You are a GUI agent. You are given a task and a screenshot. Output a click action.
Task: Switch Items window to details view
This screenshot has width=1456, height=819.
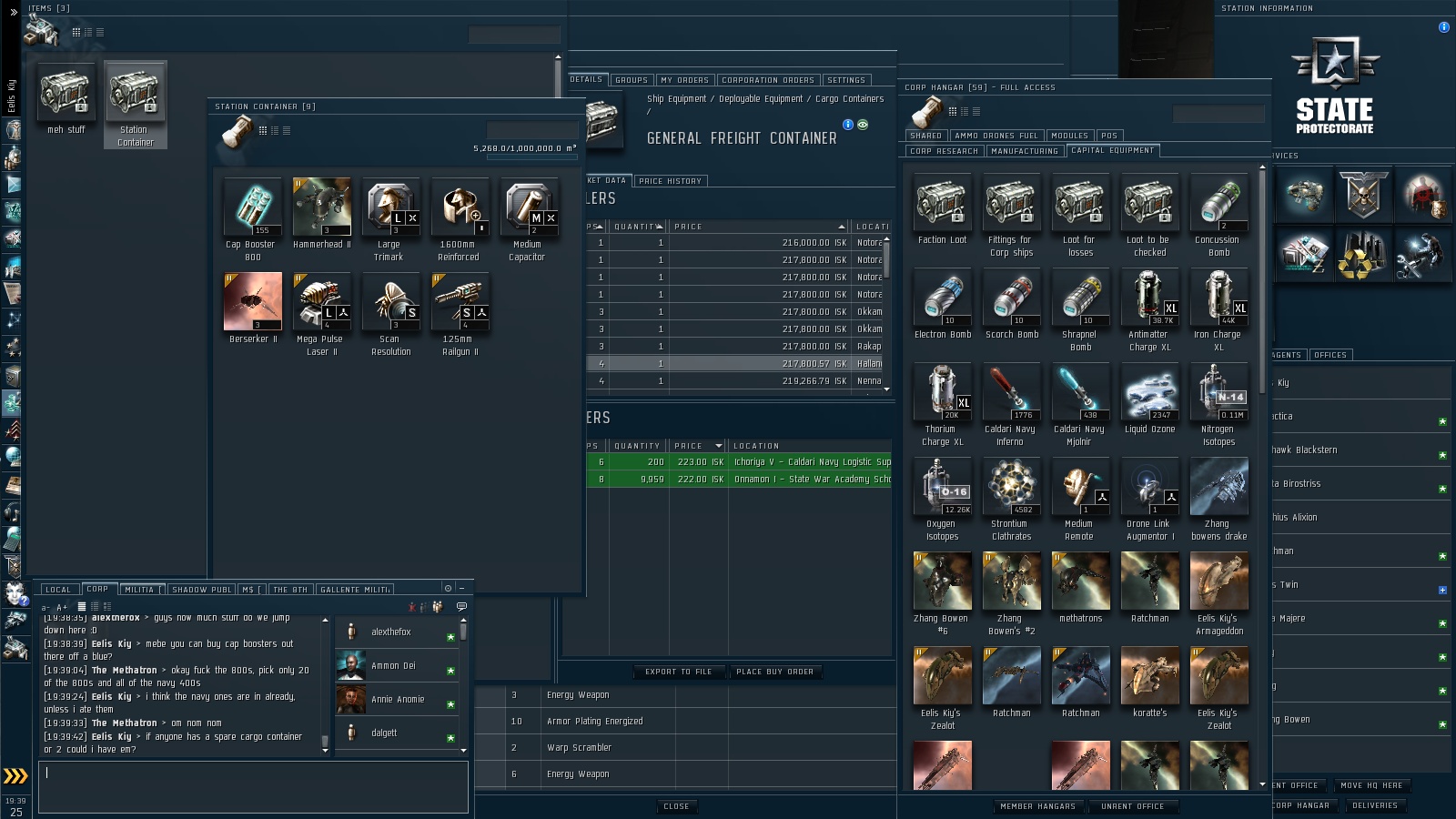[x=88, y=32]
